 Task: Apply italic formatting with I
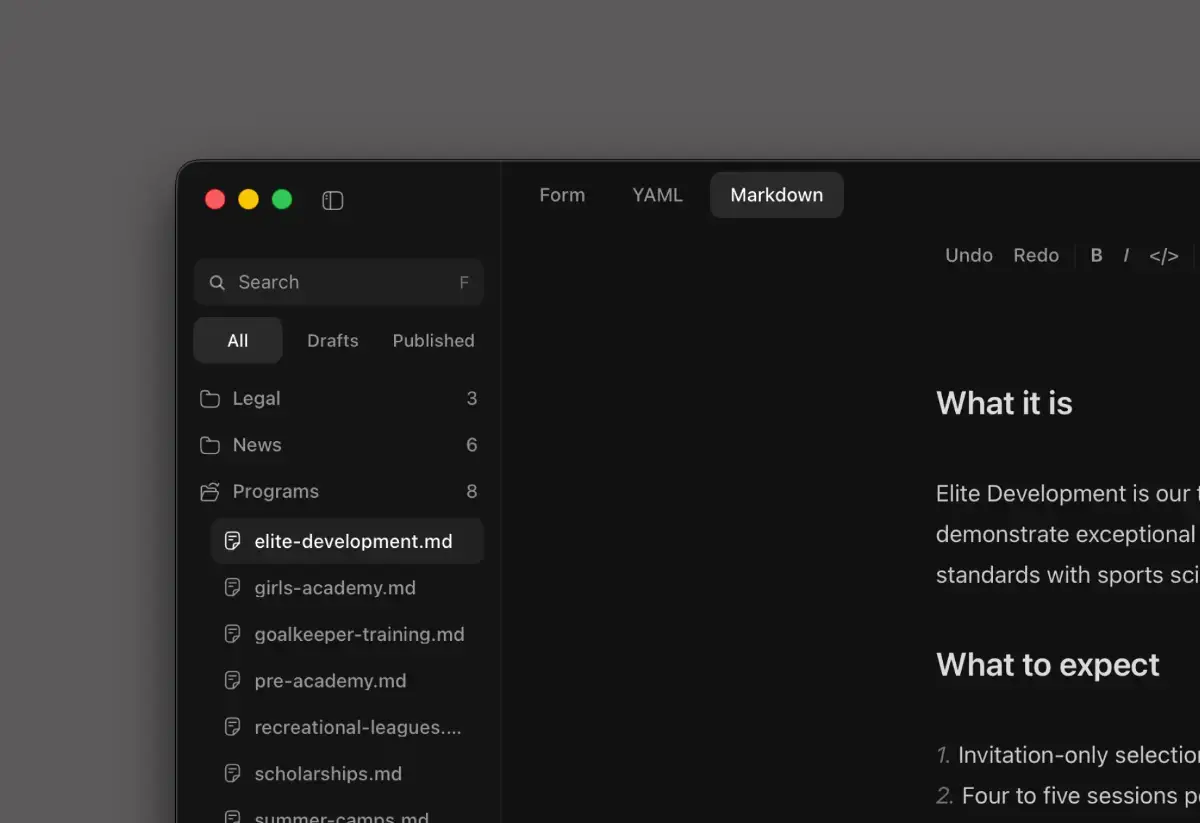coord(1126,255)
